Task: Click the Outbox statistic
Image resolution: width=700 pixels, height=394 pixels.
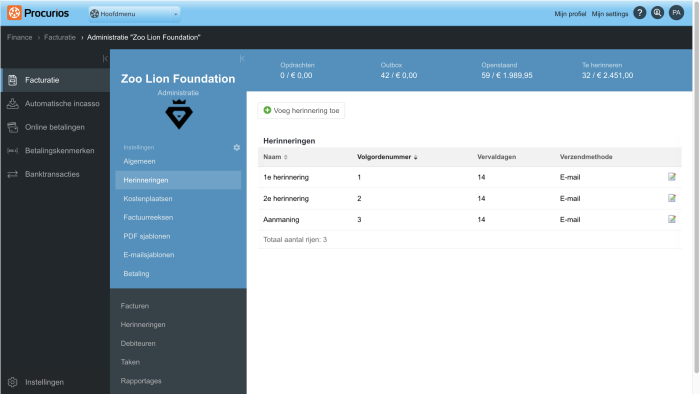Action: (399, 71)
